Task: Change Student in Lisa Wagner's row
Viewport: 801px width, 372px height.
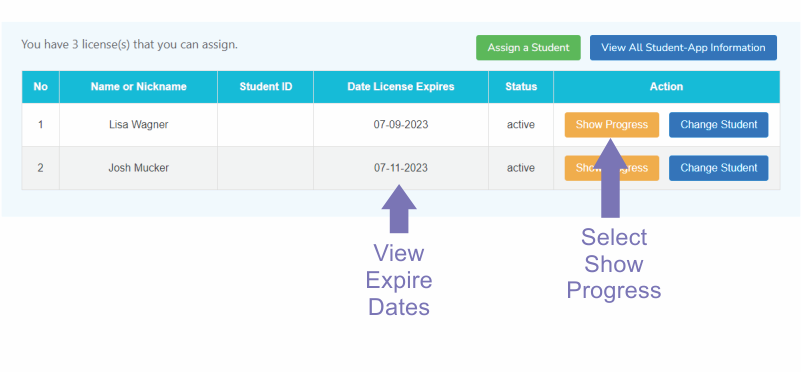Action: pyautogui.click(x=718, y=125)
